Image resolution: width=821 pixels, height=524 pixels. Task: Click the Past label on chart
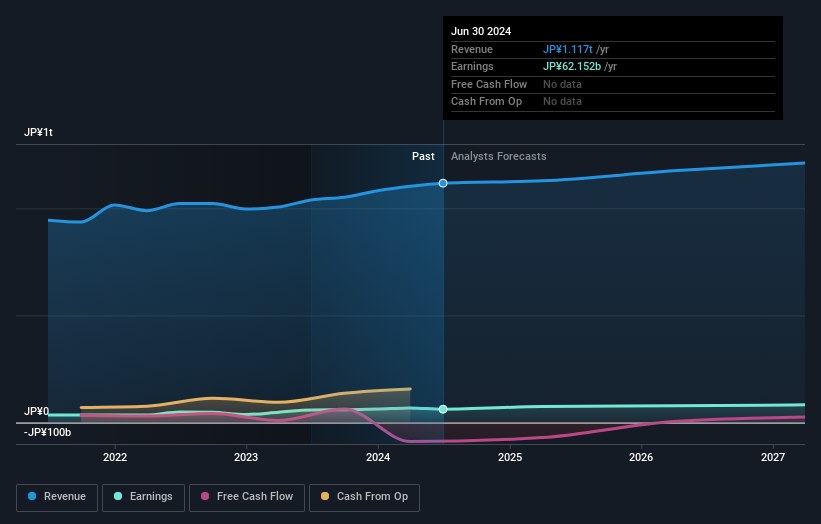(423, 157)
